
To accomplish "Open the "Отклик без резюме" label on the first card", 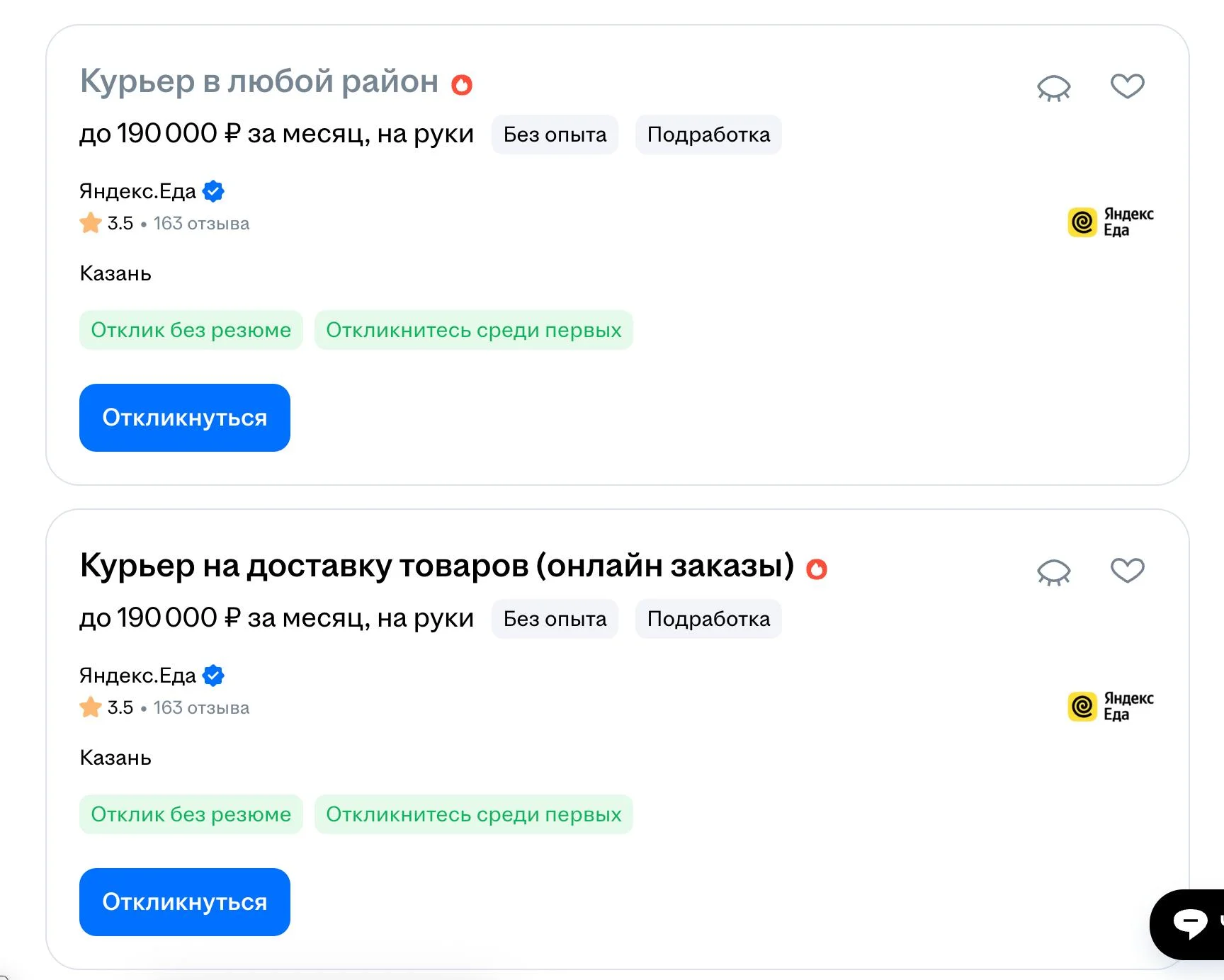I will tap(190, 329).
